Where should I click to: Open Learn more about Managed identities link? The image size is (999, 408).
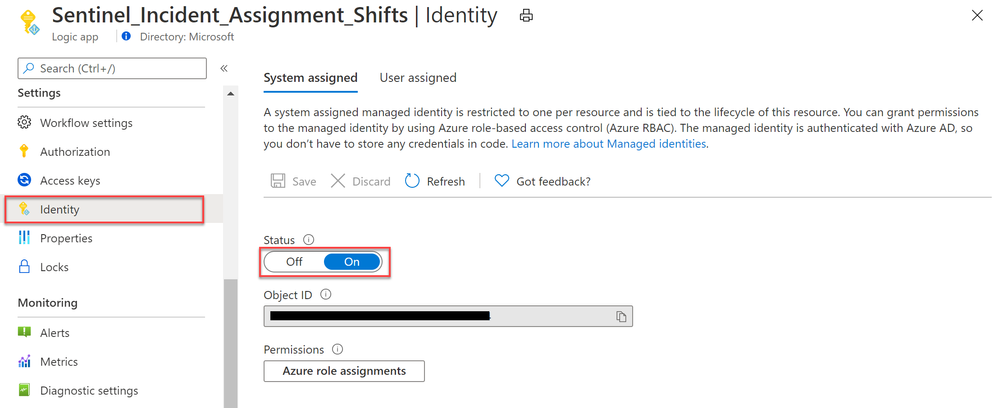point(608,144)
